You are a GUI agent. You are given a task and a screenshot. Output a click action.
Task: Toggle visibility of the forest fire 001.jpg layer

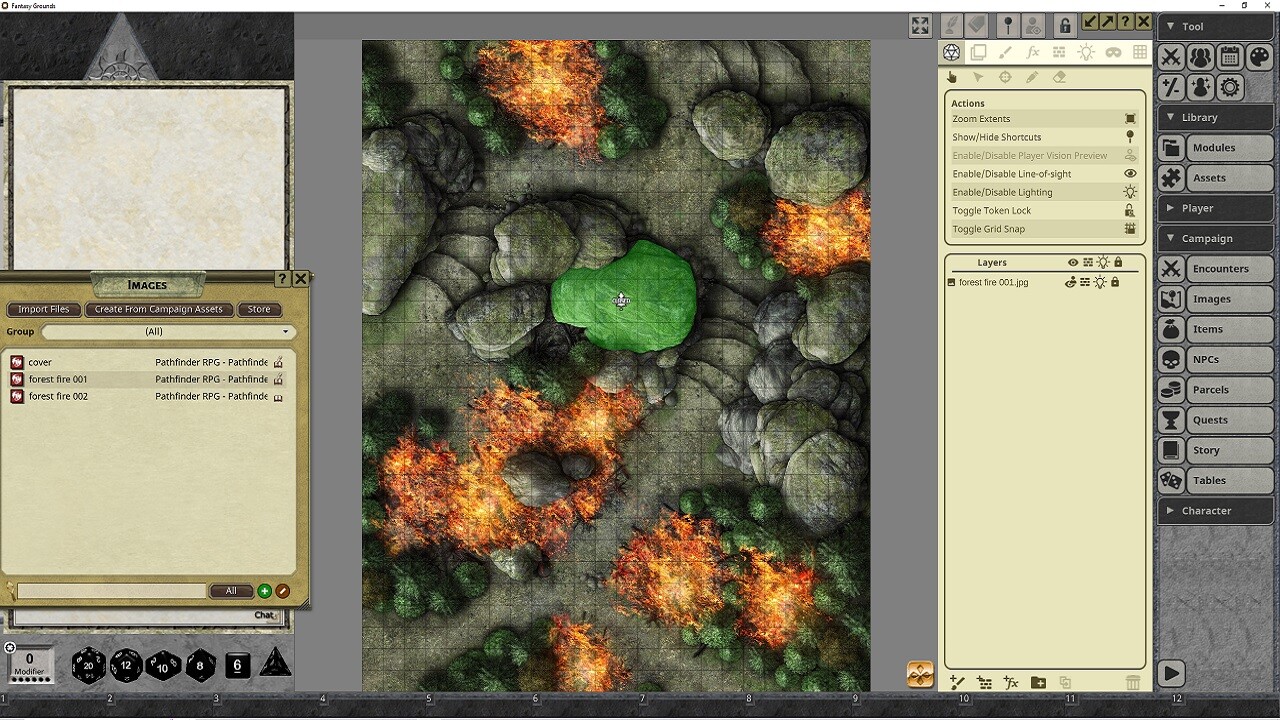click(1070, 283)
